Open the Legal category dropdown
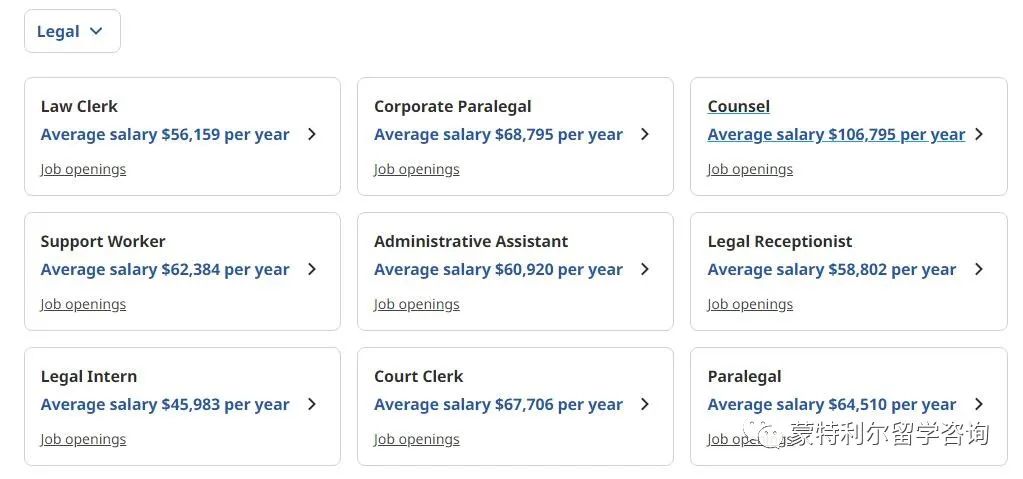1023x479 pixels. (72, 31)
